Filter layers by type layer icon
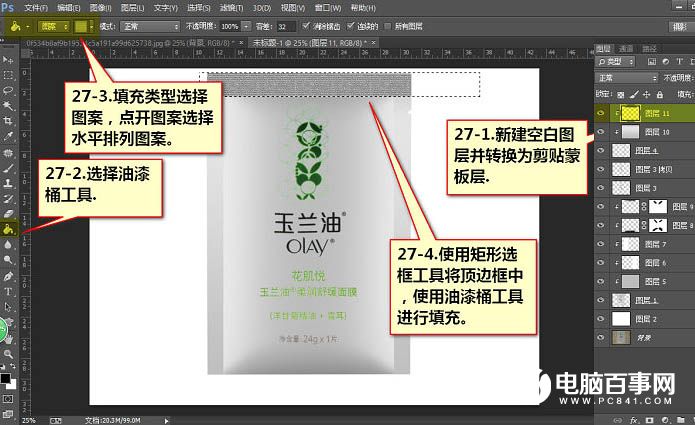Image resolution: width=695 pixels, height=425 pixels. (679, 62)
